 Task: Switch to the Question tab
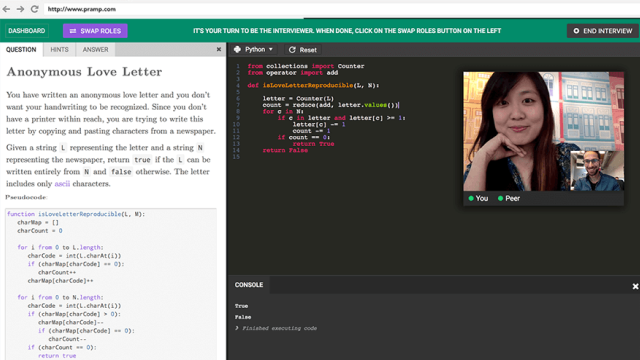[x=21, y=49]
